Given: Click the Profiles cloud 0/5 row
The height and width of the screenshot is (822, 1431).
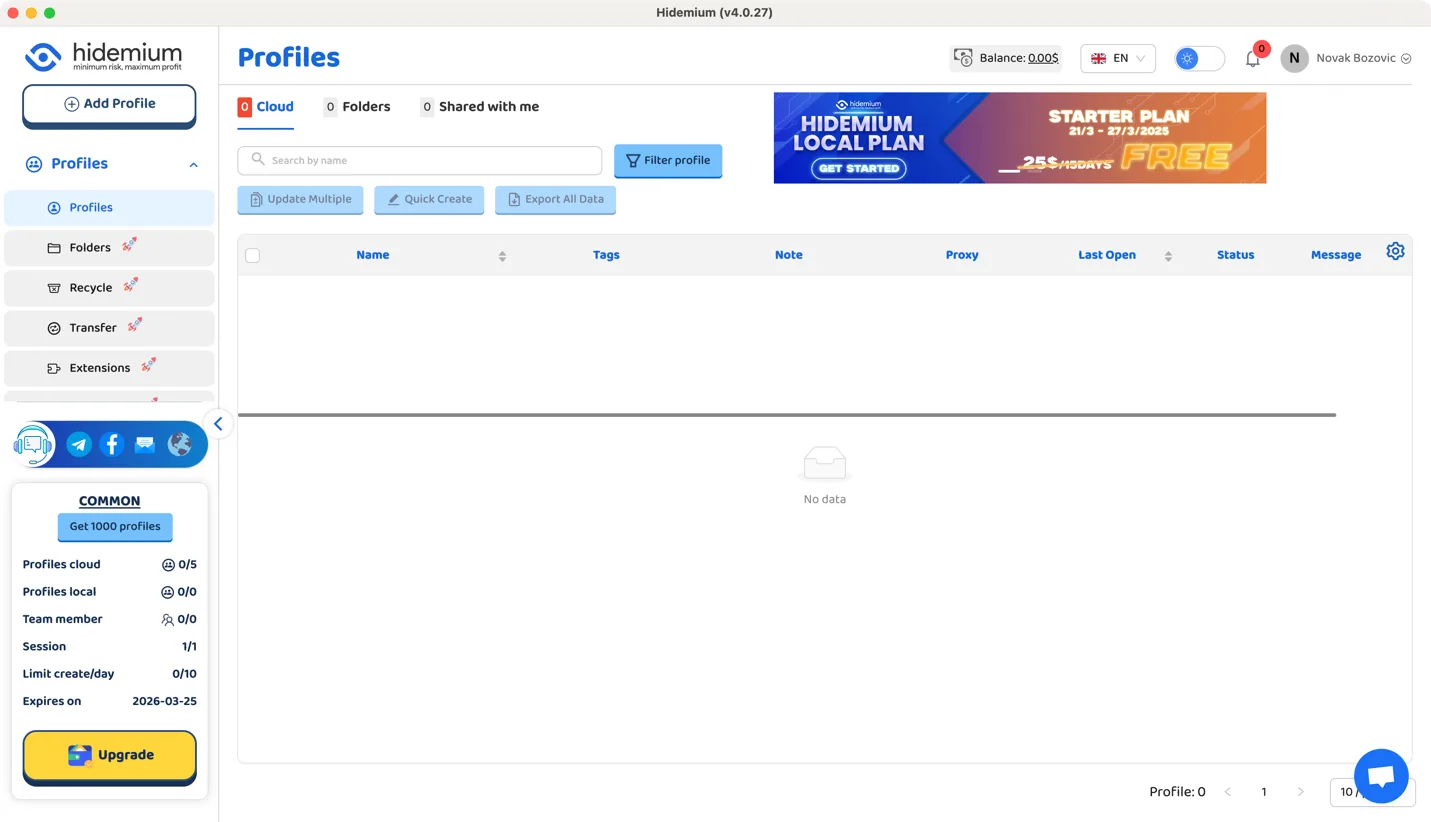Looking at the screenshot, I should tap(109, 565).
